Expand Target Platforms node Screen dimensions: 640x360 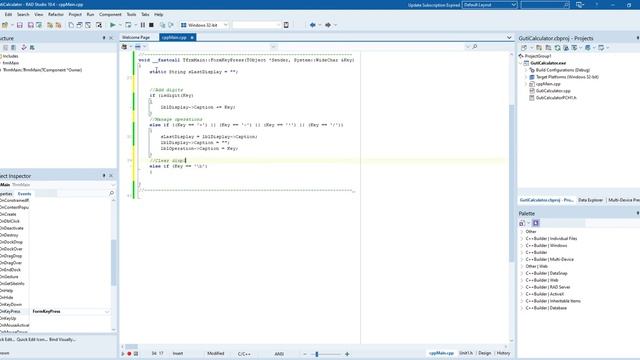[526, 77]
